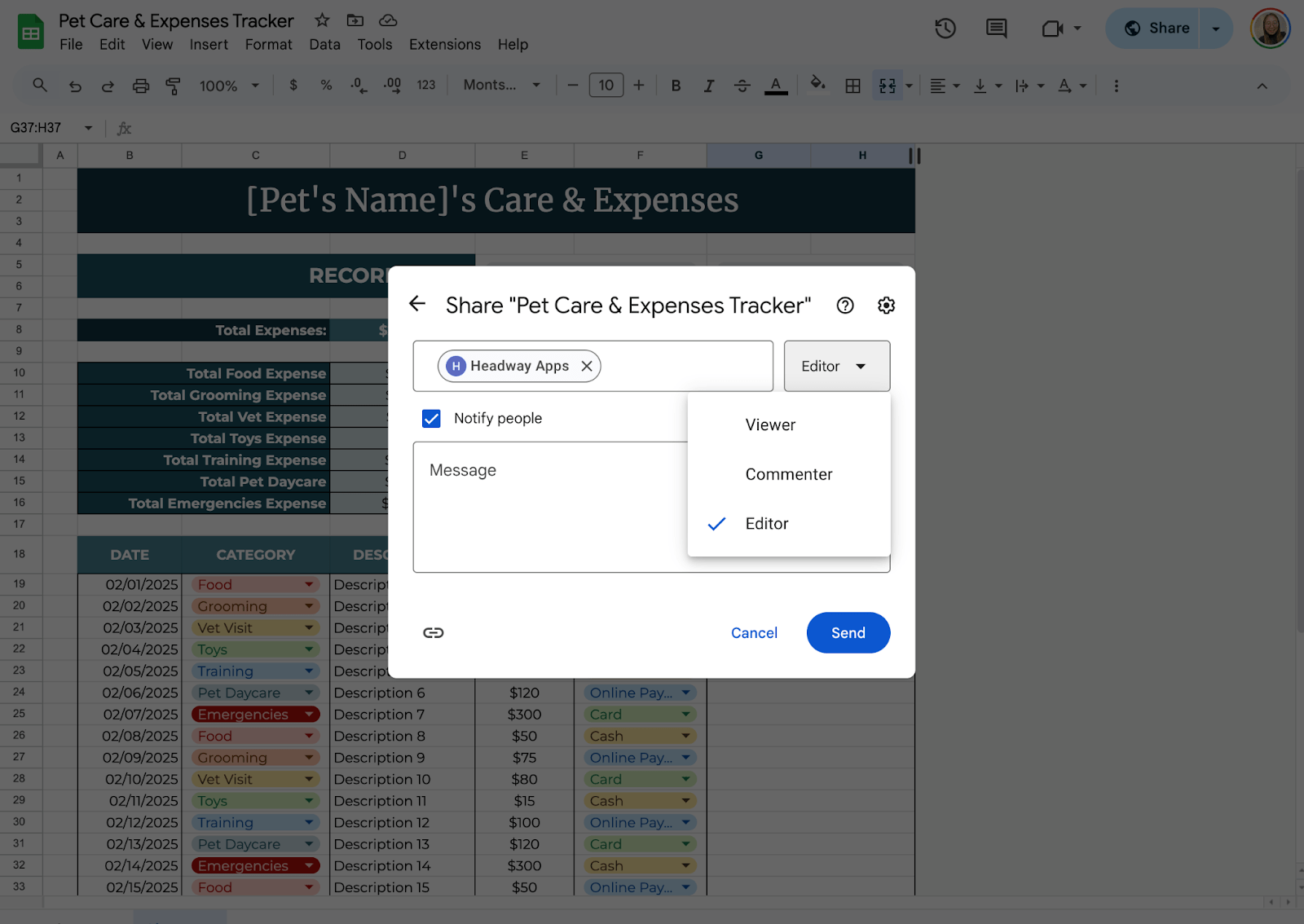The width and height of the screenshot is (1304, 924).
Task: Collapse the toolbar with chevron
Action: pos(1262,86)
